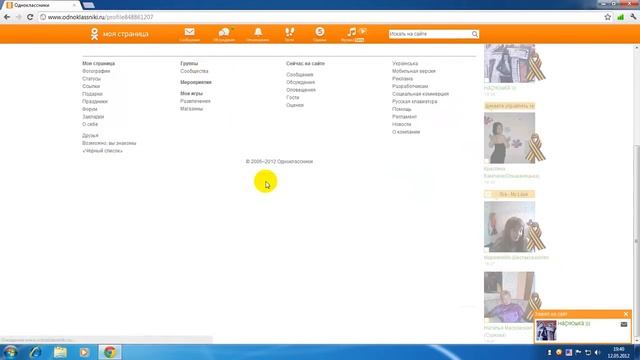Viewport: 640px width, 360px height.
Task: Click the Odnoklassniki logo in header
Action: [x=94, y=34]
